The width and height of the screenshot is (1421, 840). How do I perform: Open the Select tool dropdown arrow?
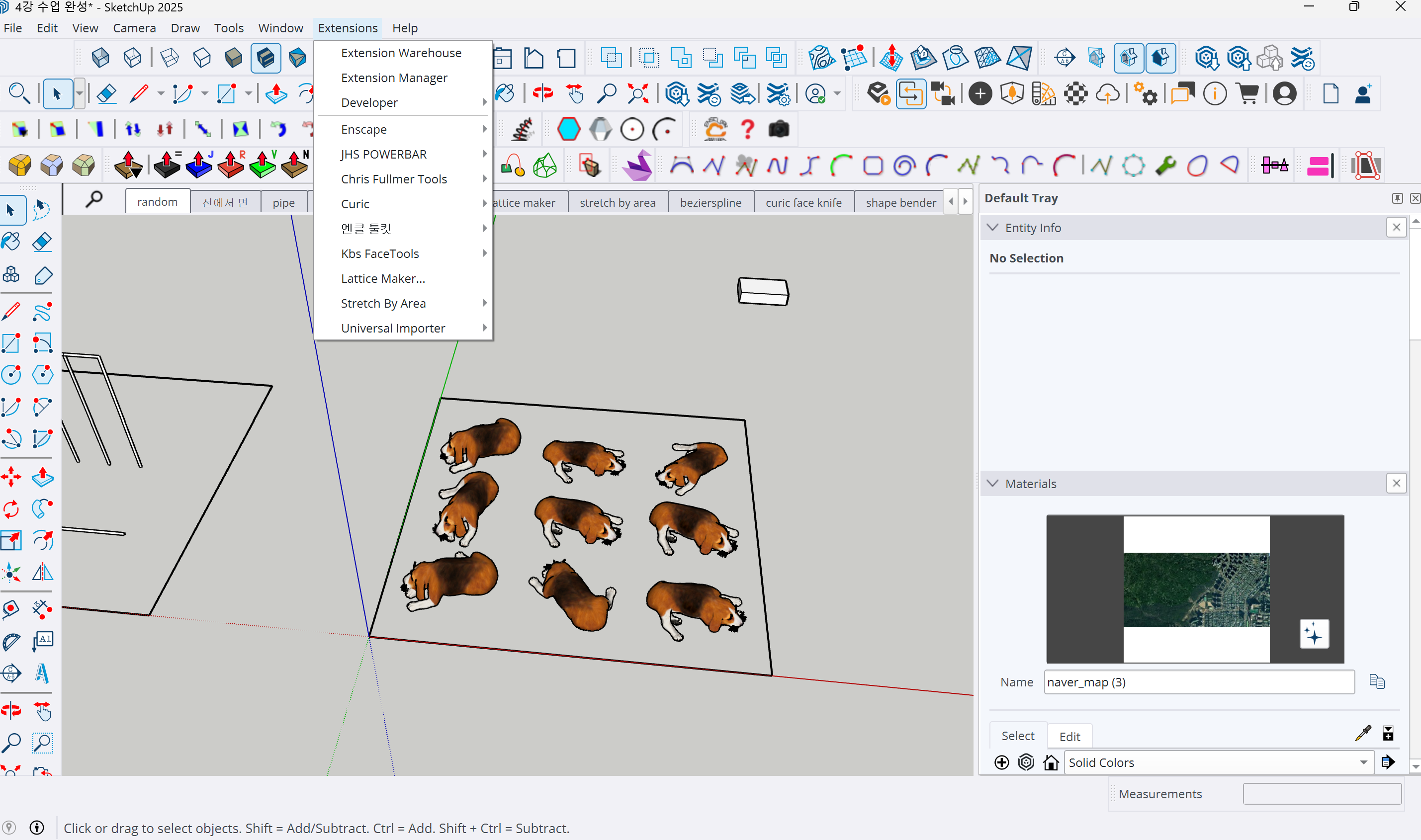click(79, 93)
